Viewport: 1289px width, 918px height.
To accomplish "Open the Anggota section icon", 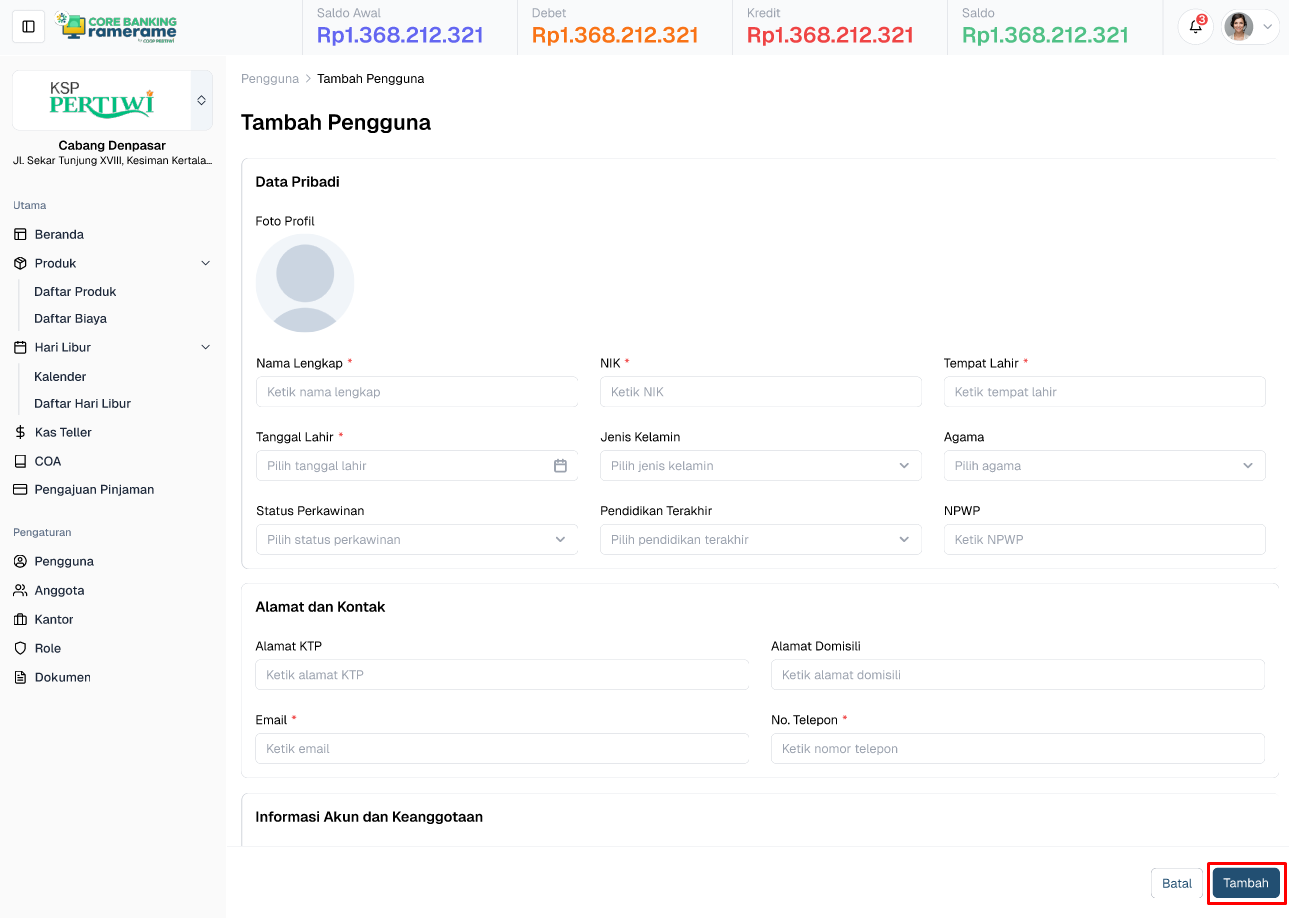I will [x=20, y=590].
